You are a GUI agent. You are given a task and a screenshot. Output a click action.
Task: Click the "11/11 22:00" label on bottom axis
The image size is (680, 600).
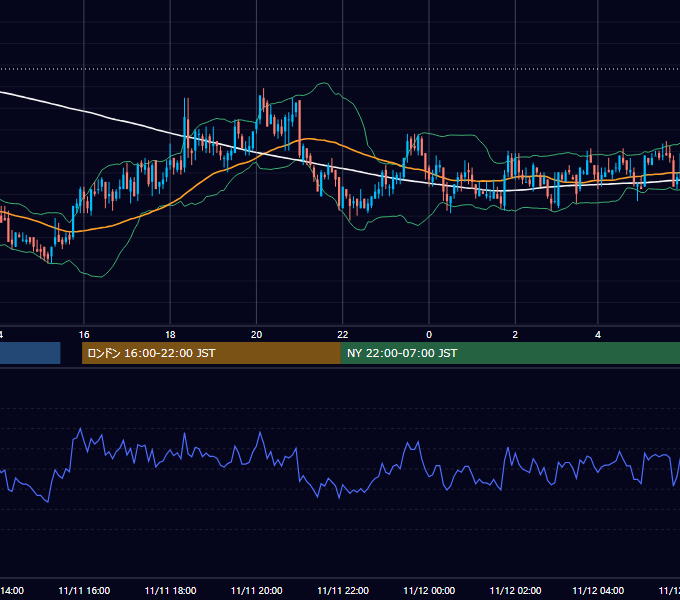[x=343, y=590]
